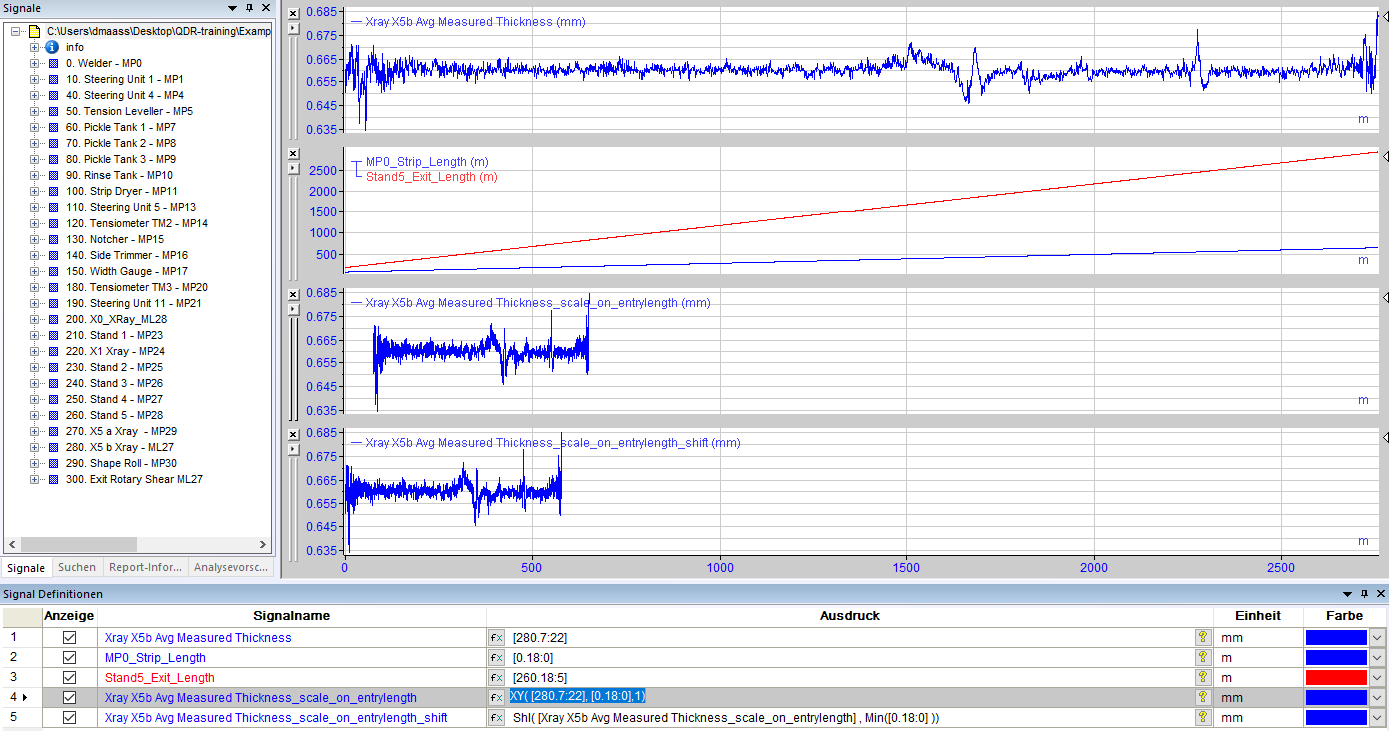Click the module icon beside 0. Welder - MP0
This screenshot has width=1389, height=731.
point(53,63)
